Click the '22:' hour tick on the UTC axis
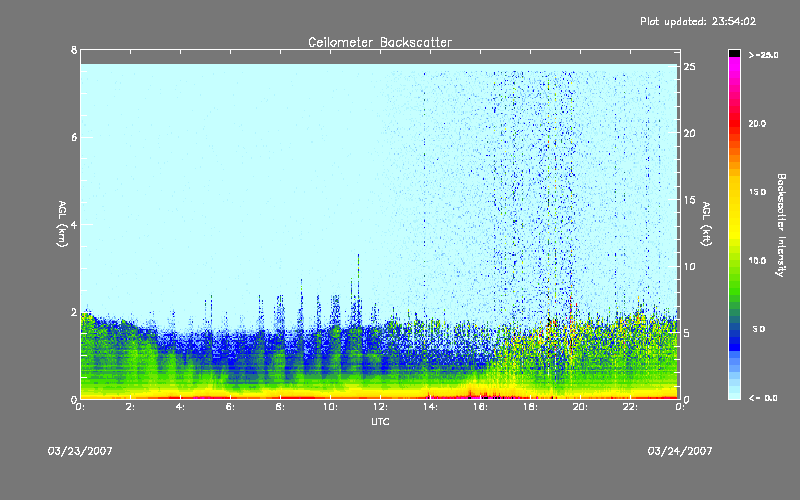The image size is (800, 500). [x=631, y=407]
